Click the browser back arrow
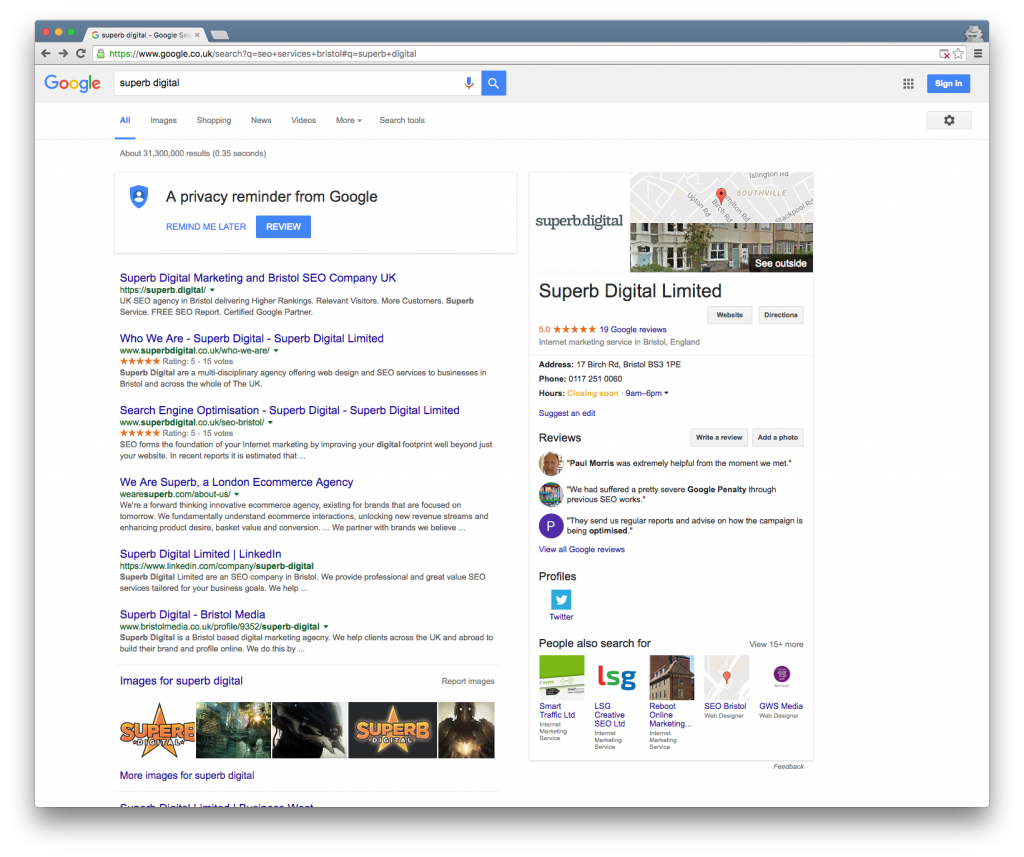The width and height of the screenshot is (1024, 857). pyautogui.click(x=45, y=53)
